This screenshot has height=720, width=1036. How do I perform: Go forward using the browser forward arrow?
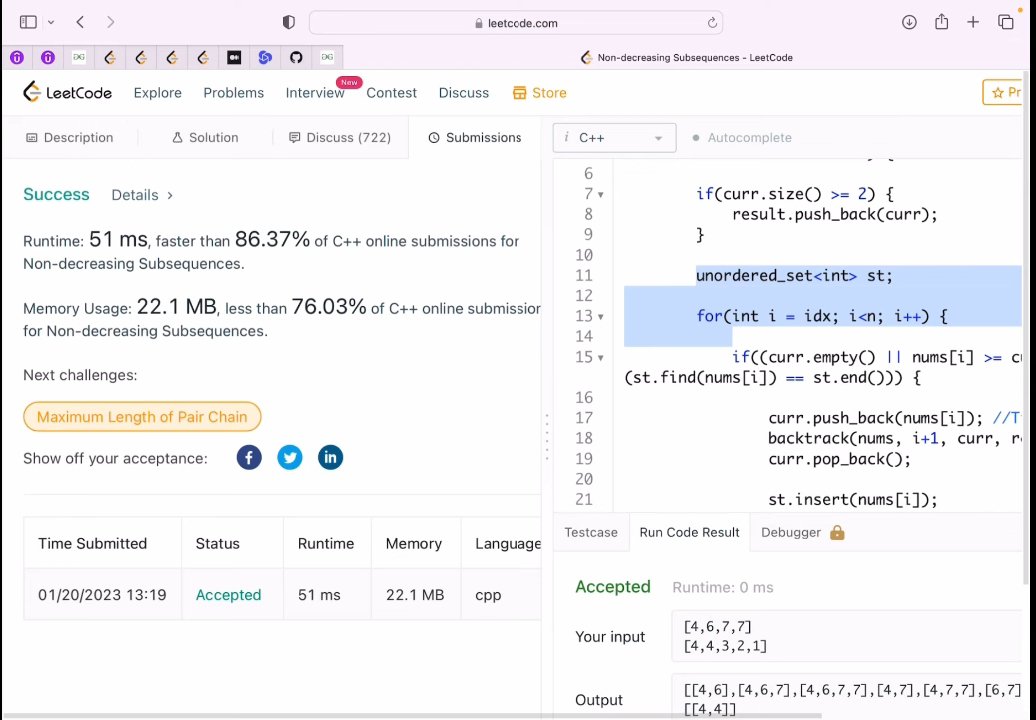pyautogui.click(x=110, y=22)
